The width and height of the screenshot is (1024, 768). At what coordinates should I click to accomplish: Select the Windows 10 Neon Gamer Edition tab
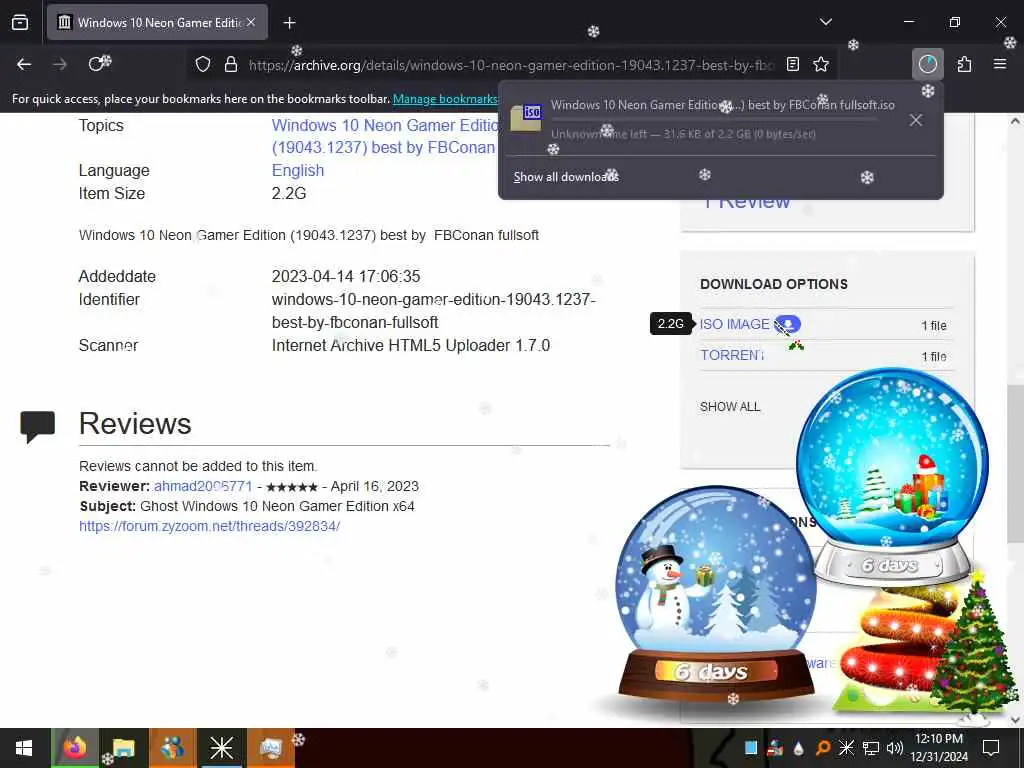157,23
